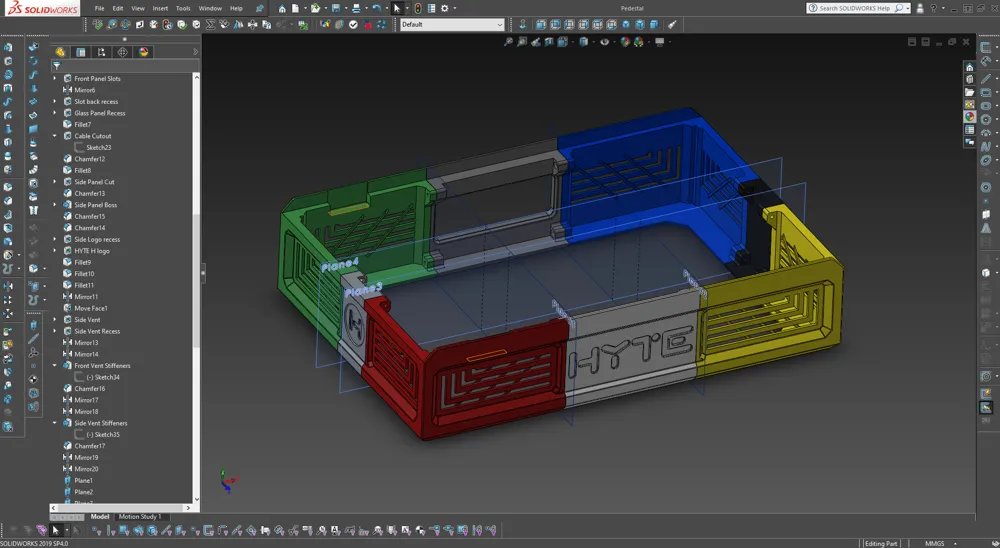The height and width of the screenshot is (548, 1000).
Task: Pin the menu bar with pushpin icon
Action: click(x=260, y=8)
